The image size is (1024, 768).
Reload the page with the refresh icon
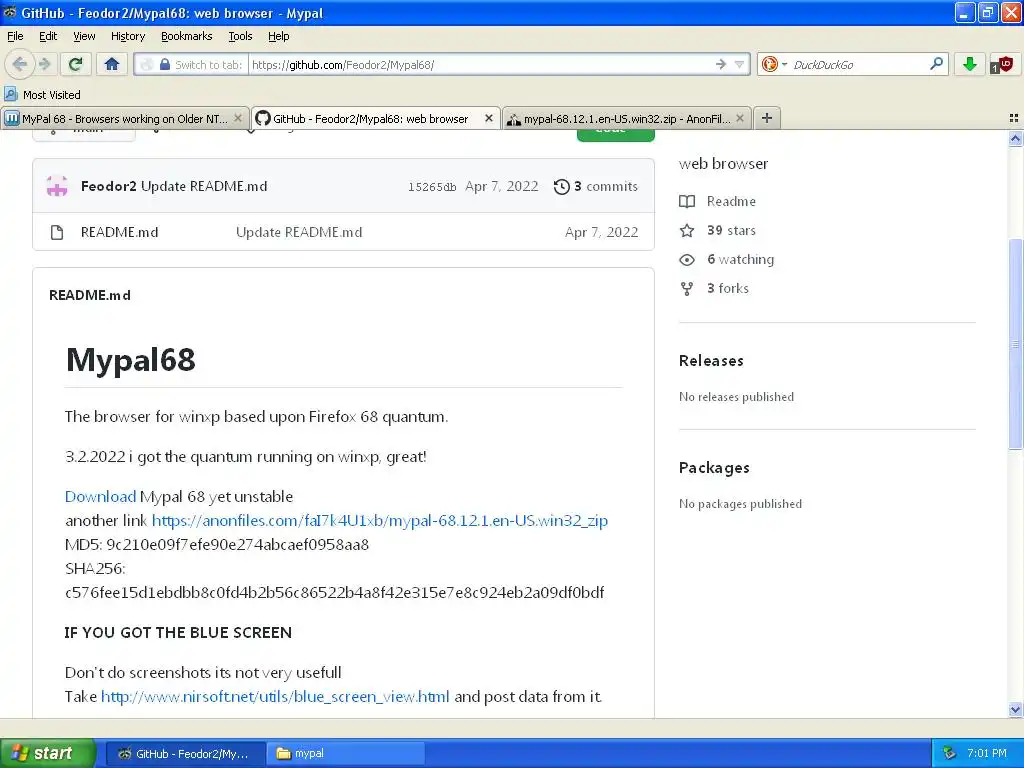(x=76, y=64)
